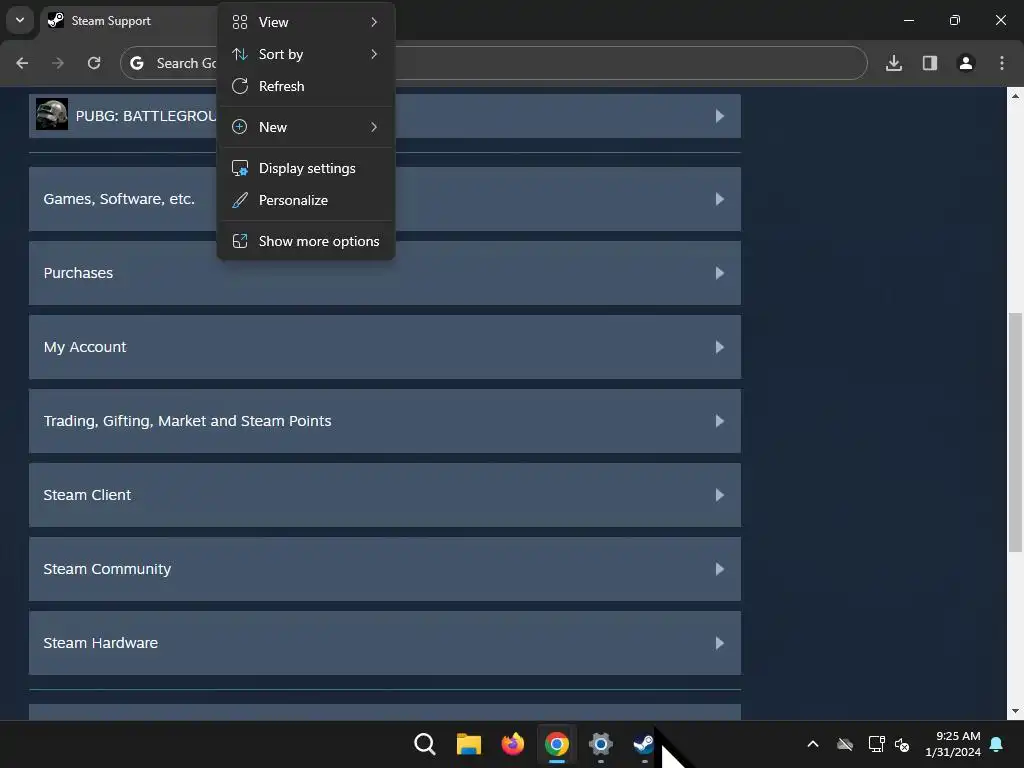Viewport: 1024px width, 768px height.
Task: Click the scrollbar up arrow
Action: click(x=1015, y=96)
